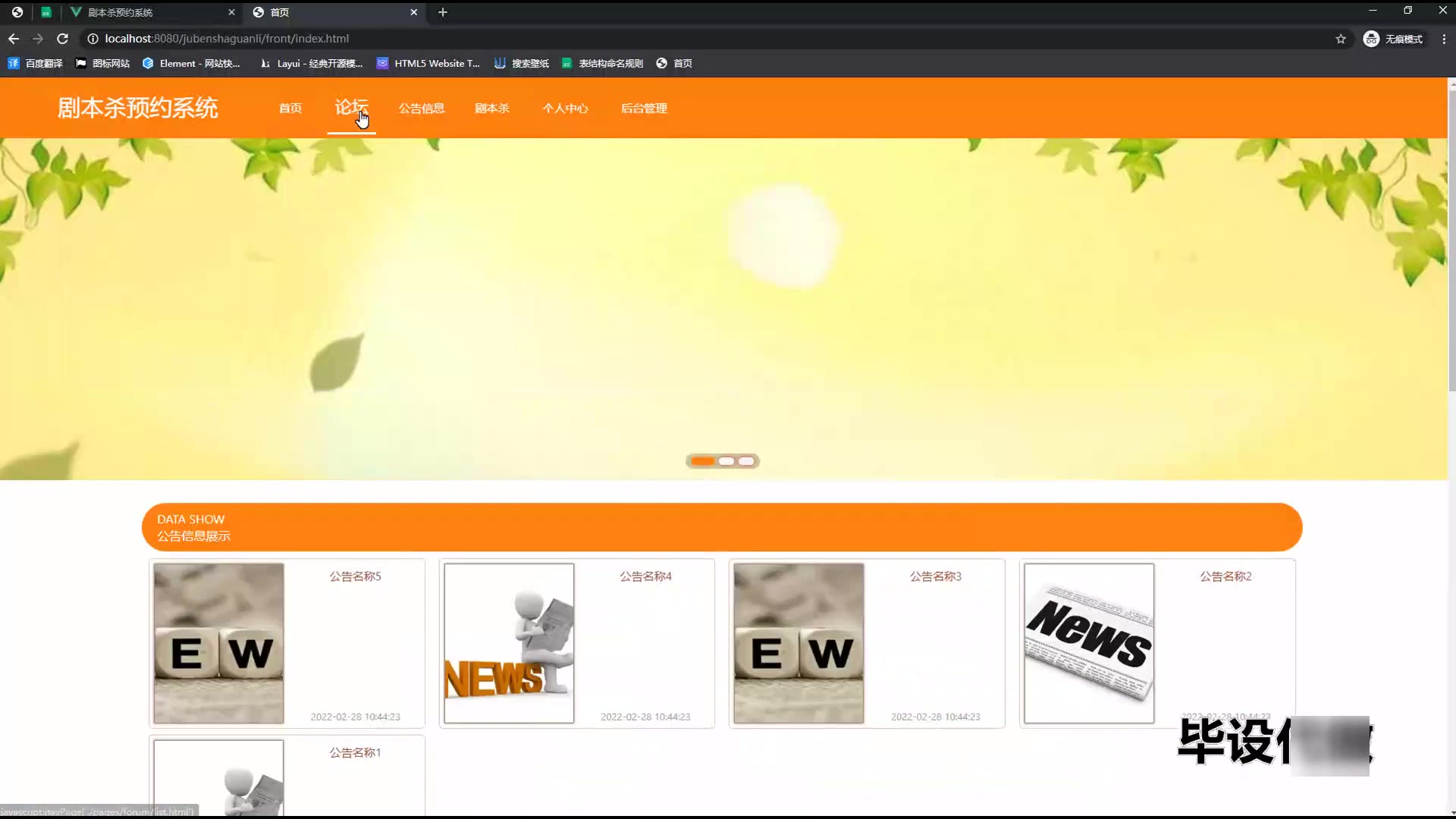Close the 剧本杀预约系统 browser tab
This screenshot has width=1456, height=819.
231,12
